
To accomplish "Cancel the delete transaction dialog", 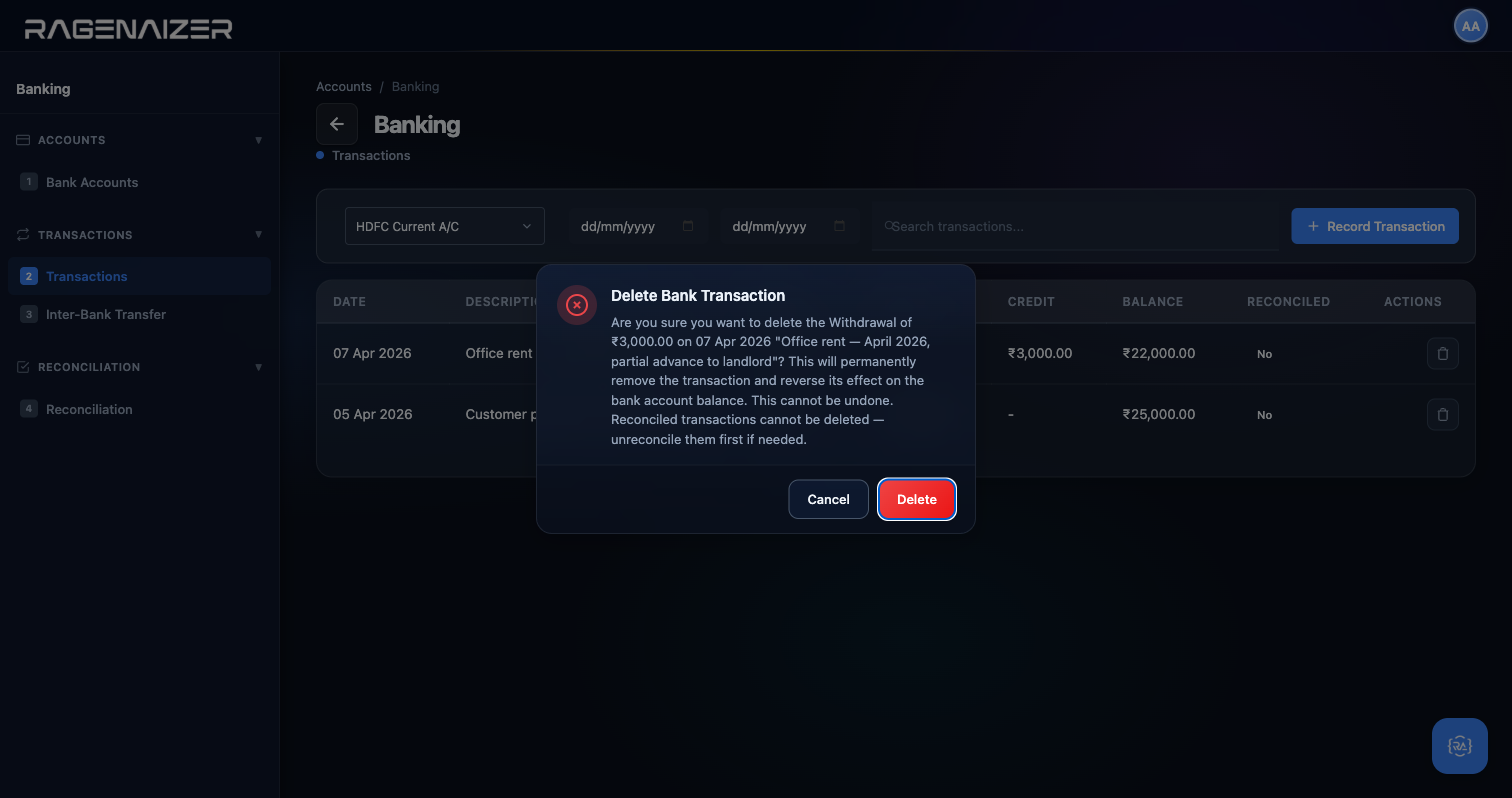I will click(x=828, y=499).
